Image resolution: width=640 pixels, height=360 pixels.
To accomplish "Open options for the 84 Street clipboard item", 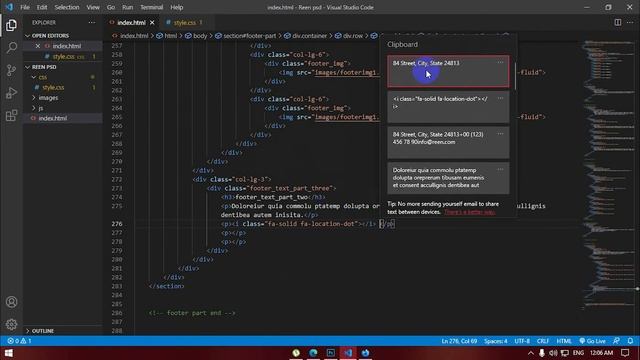I will [x=500, y=62].
